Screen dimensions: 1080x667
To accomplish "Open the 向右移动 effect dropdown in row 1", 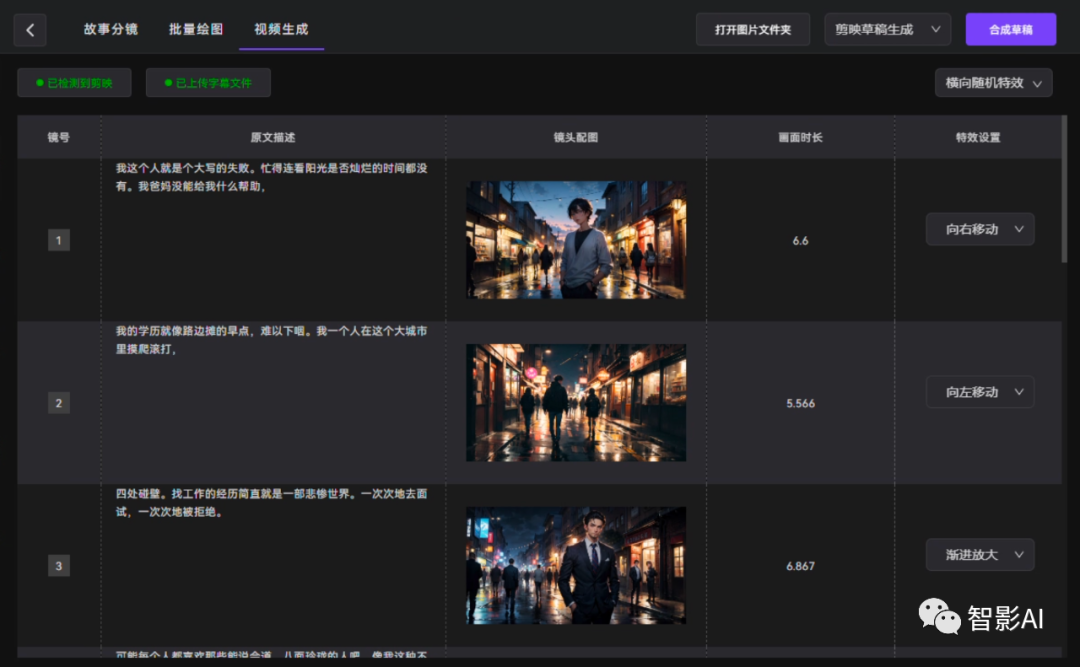I will (979, 229).
